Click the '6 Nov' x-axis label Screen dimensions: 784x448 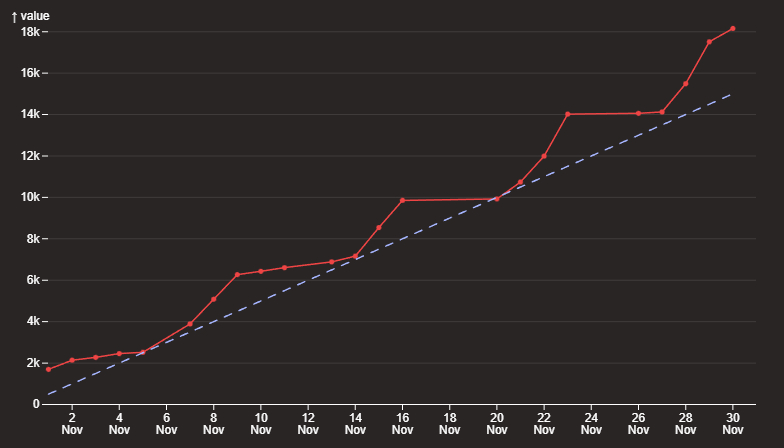click(x=166, y=423)
